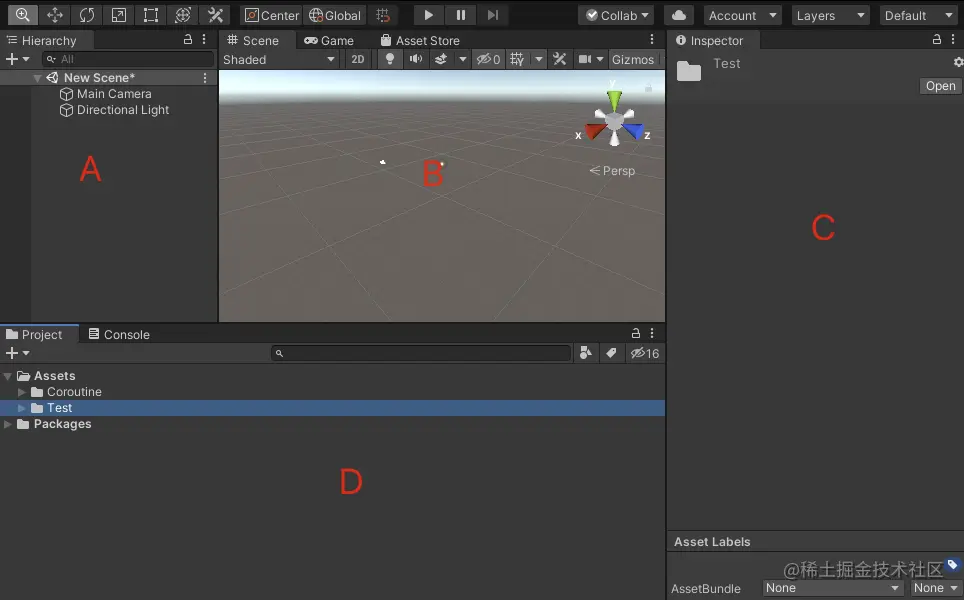
Task: Click the blue Z axis gizmo cone
Action: [x=633, y=130]
